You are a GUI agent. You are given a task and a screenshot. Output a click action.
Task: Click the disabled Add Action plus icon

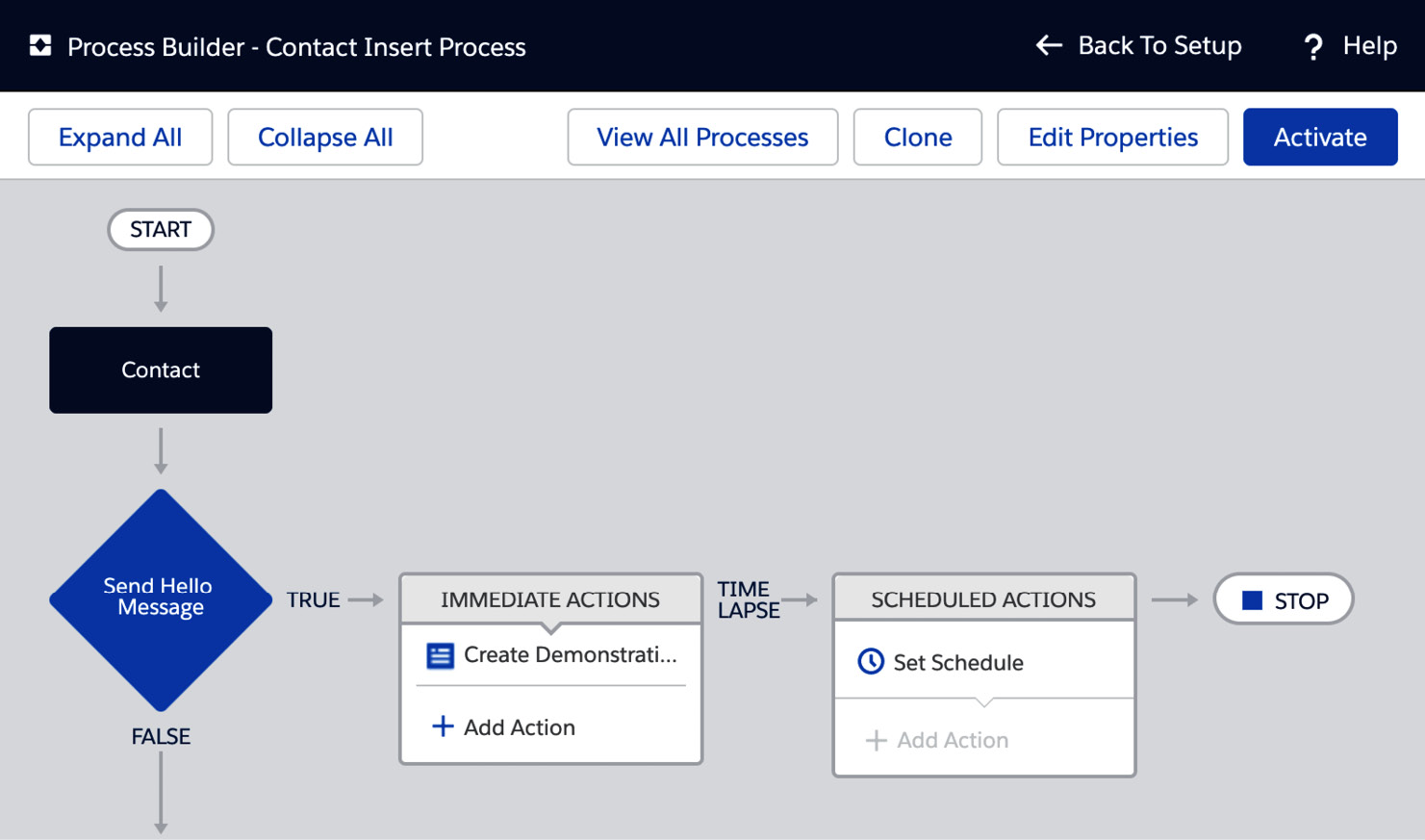[x=876, y=740]
